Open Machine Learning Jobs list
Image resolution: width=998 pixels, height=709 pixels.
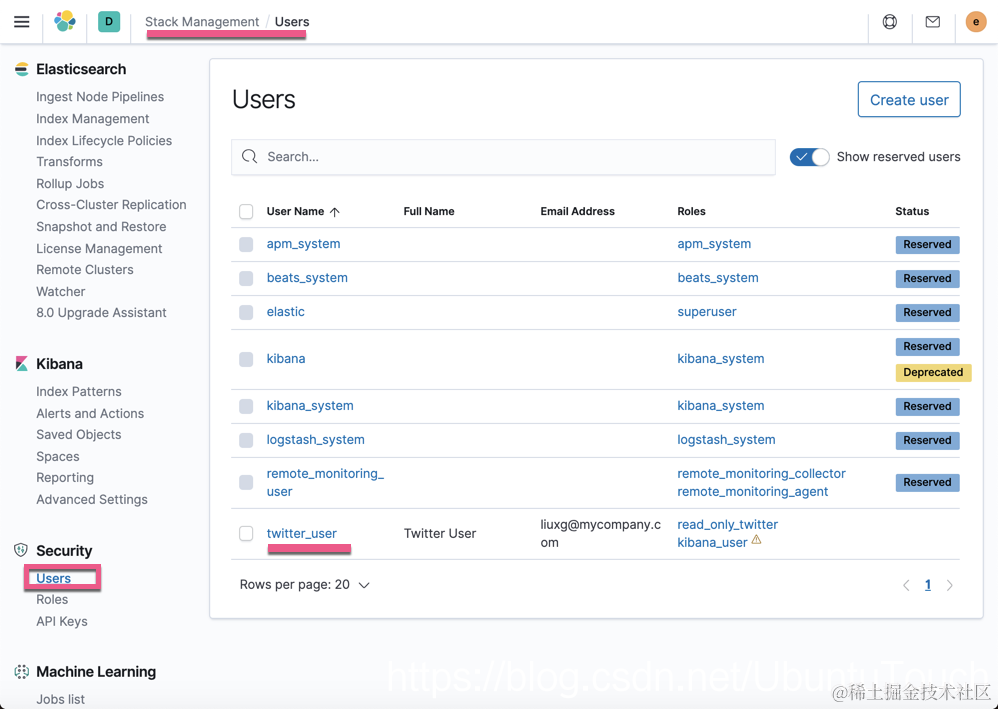point(60,699)
